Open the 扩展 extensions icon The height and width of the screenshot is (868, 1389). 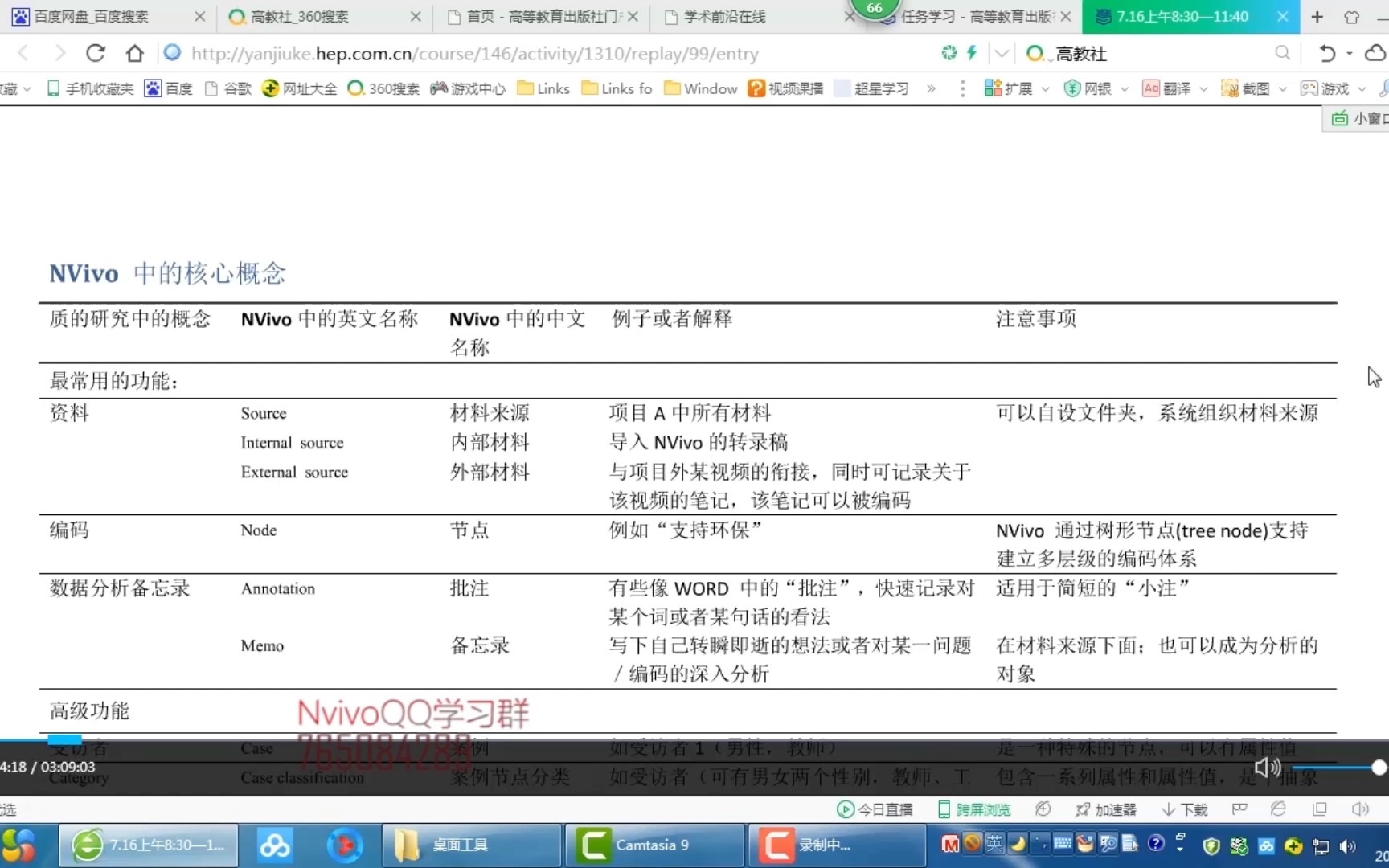click(x=993, y=88)
